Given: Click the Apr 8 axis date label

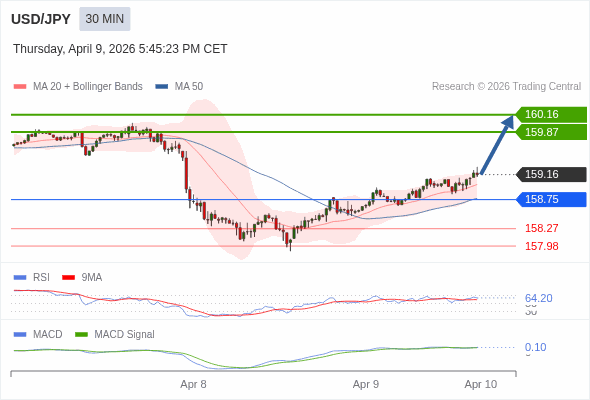Looking at the screenshot, I should click(193, 385).
